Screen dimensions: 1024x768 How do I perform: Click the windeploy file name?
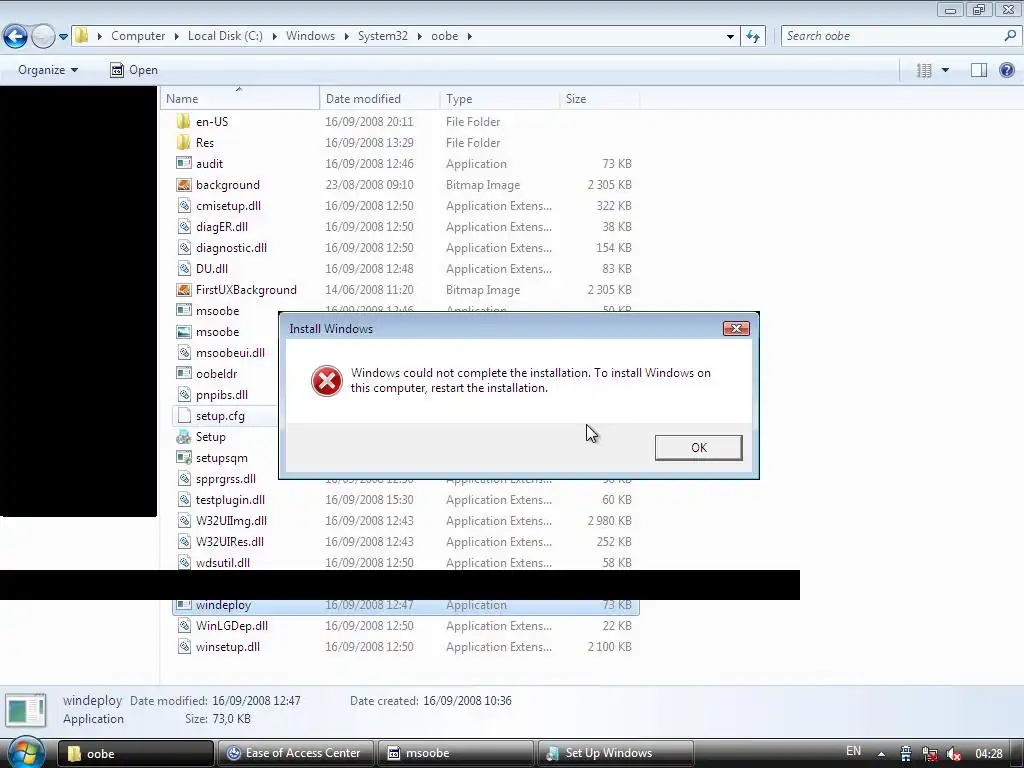pyautogui.click(x=223, y=605)
